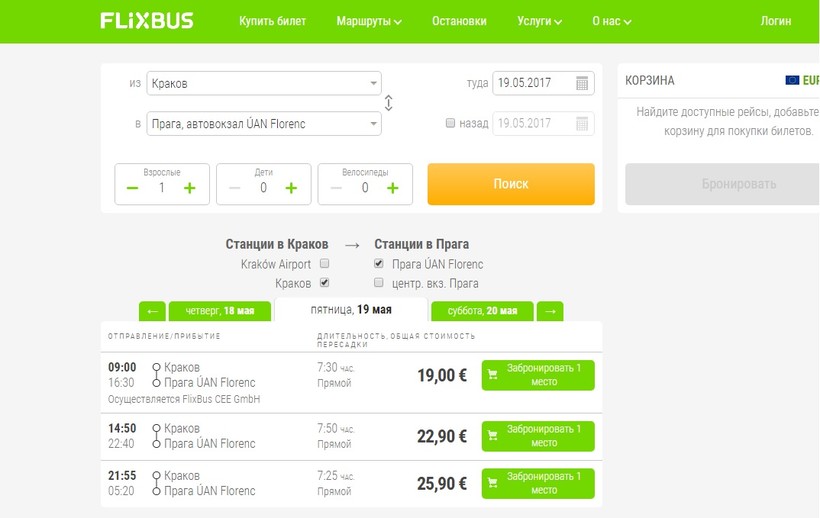Book one seat on 09:00 trip
The image size is (820, 518).
(x=538, y=375)
